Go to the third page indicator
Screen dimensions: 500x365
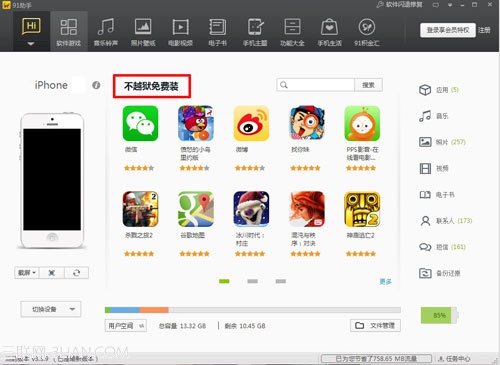pos(281,281)
